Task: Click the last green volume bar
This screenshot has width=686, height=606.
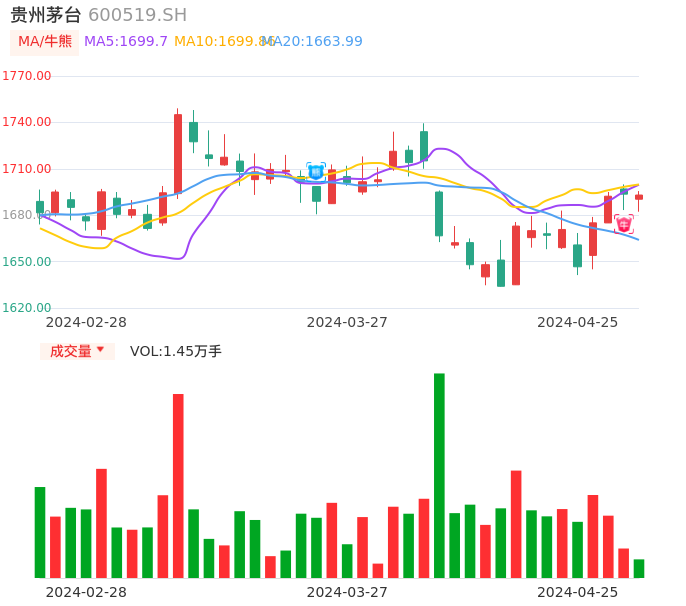Action: [639, 568]
